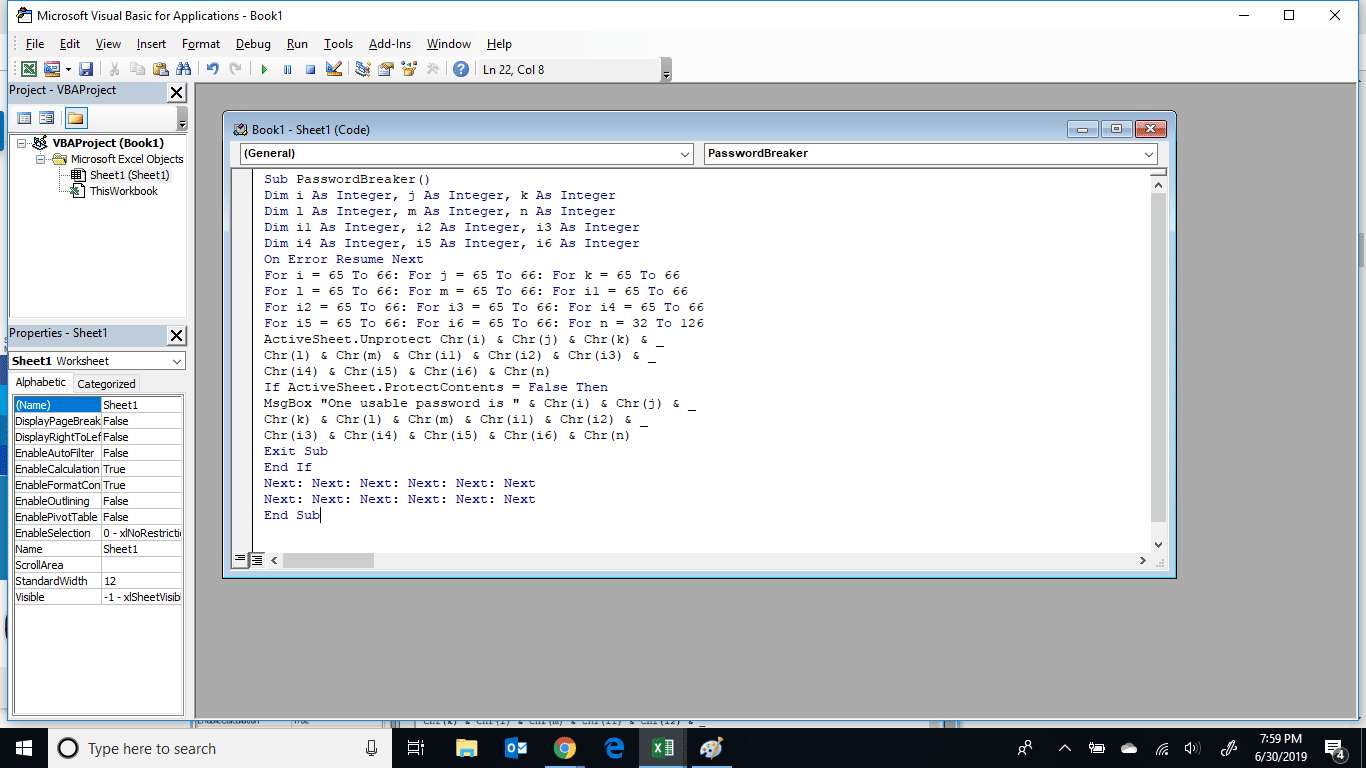1366x768 pixels.
Task: Open the Add-Ins menu
Action: click(x=390, y=44)
